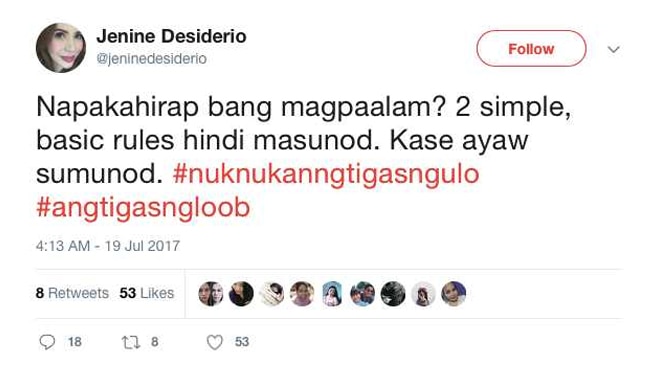
Task: Open the 4:13 AM - 19 Jul 2017 timestamp
Action: point(108,246)
